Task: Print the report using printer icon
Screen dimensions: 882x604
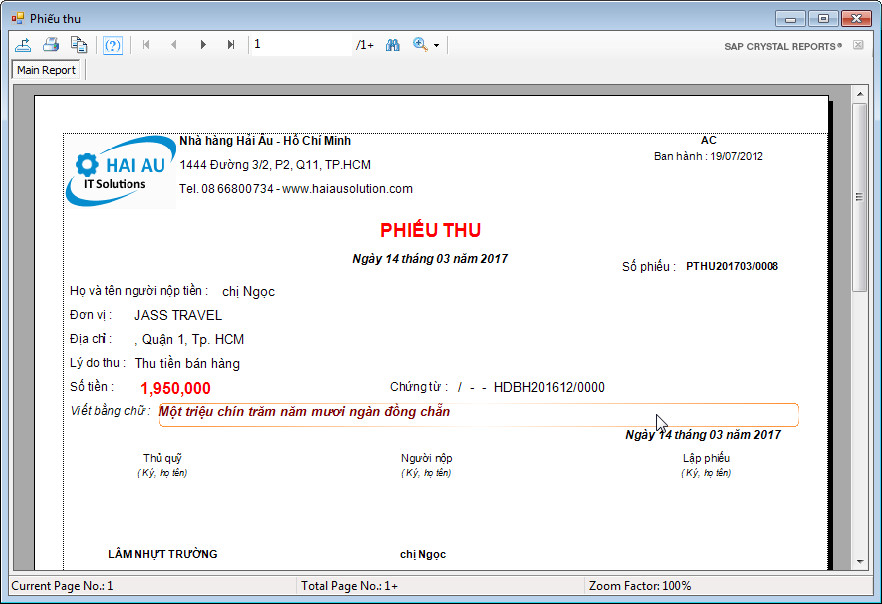Action: click(51, 45)
